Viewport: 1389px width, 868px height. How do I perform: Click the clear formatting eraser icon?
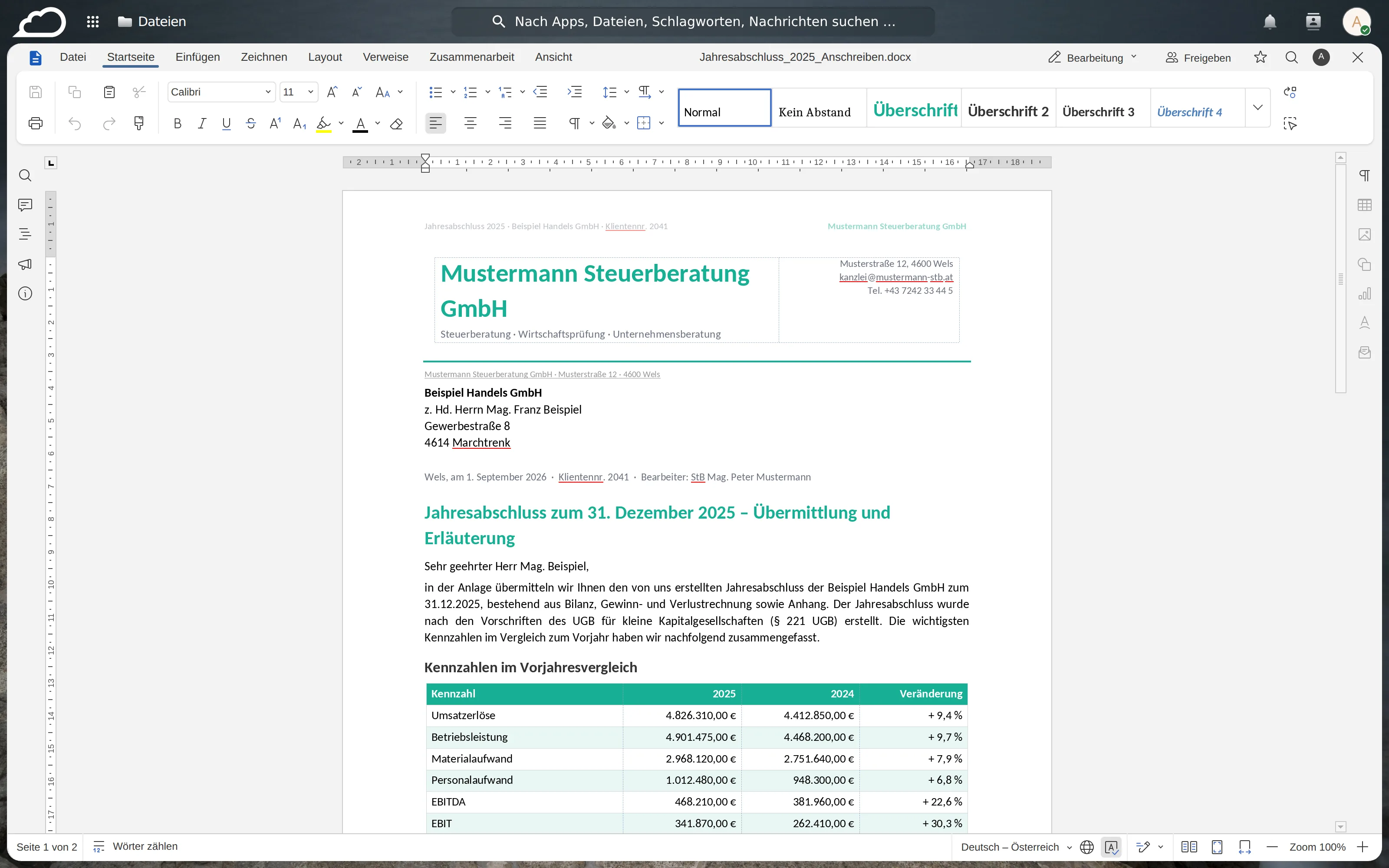(x=396, y=123)
